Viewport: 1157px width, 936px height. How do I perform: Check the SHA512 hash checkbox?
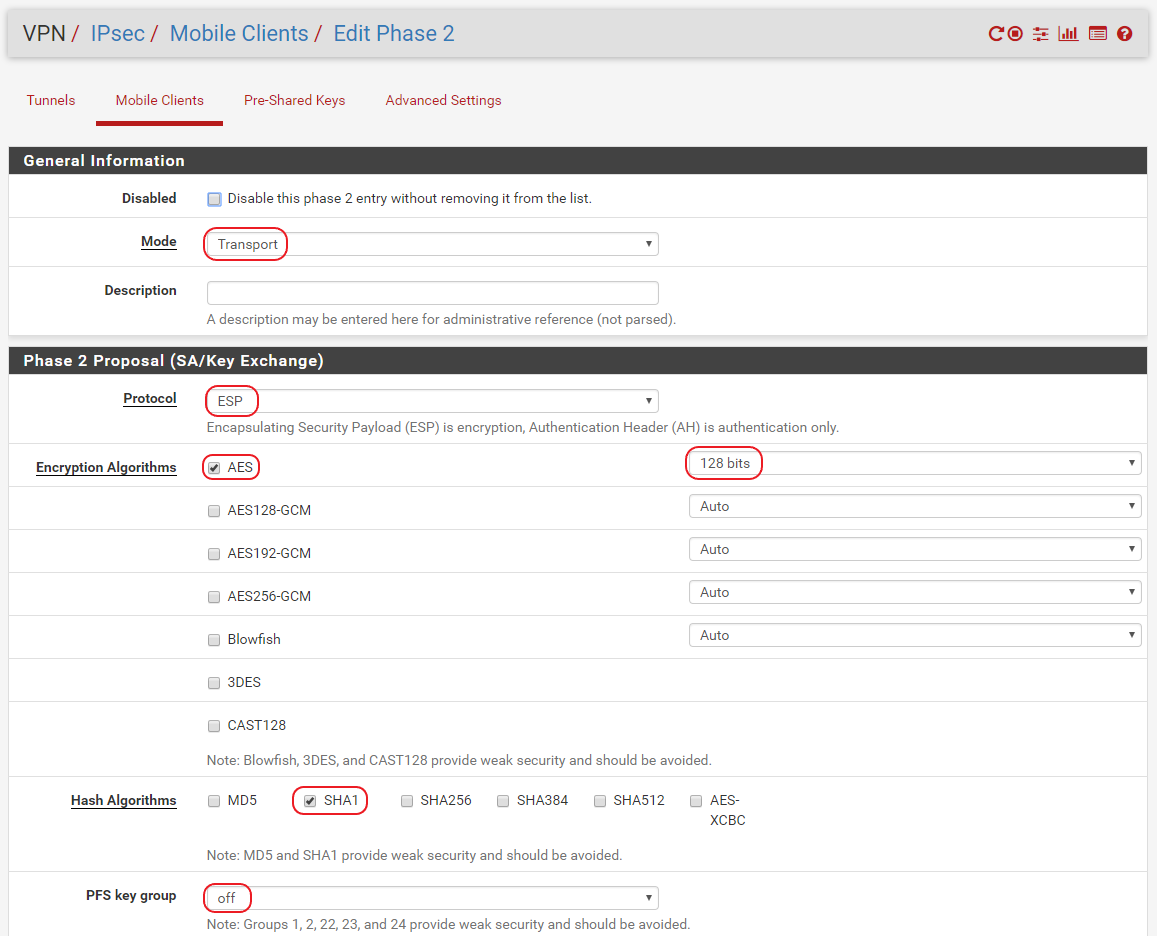tap(600, 801)
